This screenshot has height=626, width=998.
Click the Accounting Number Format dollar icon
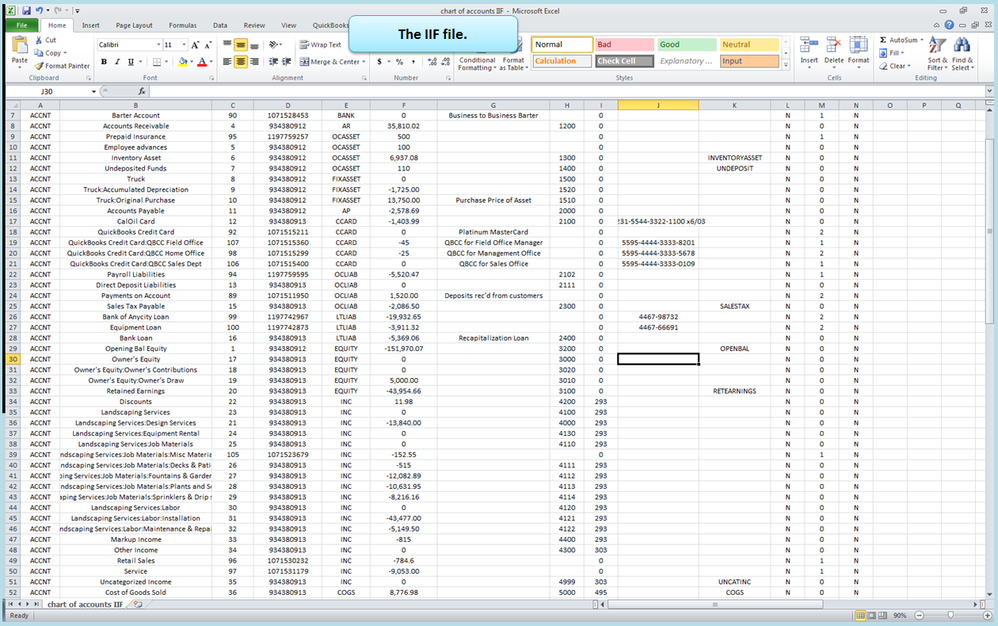(x=379, y=62)
